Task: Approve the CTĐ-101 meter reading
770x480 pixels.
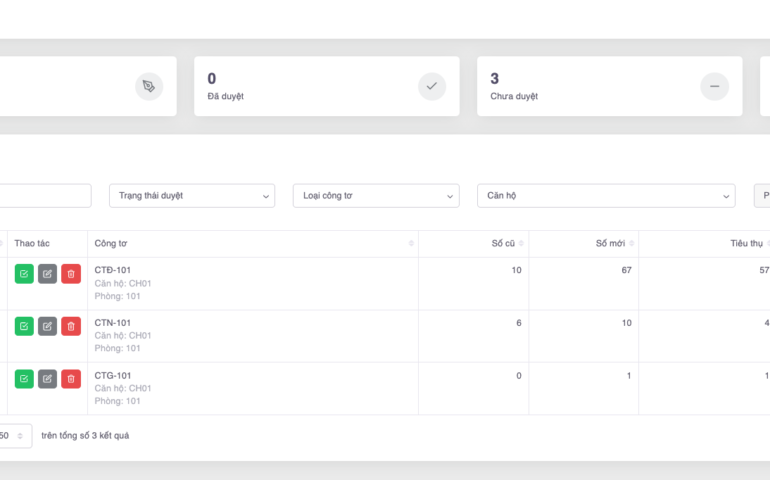Action: [x=24, y=274]
